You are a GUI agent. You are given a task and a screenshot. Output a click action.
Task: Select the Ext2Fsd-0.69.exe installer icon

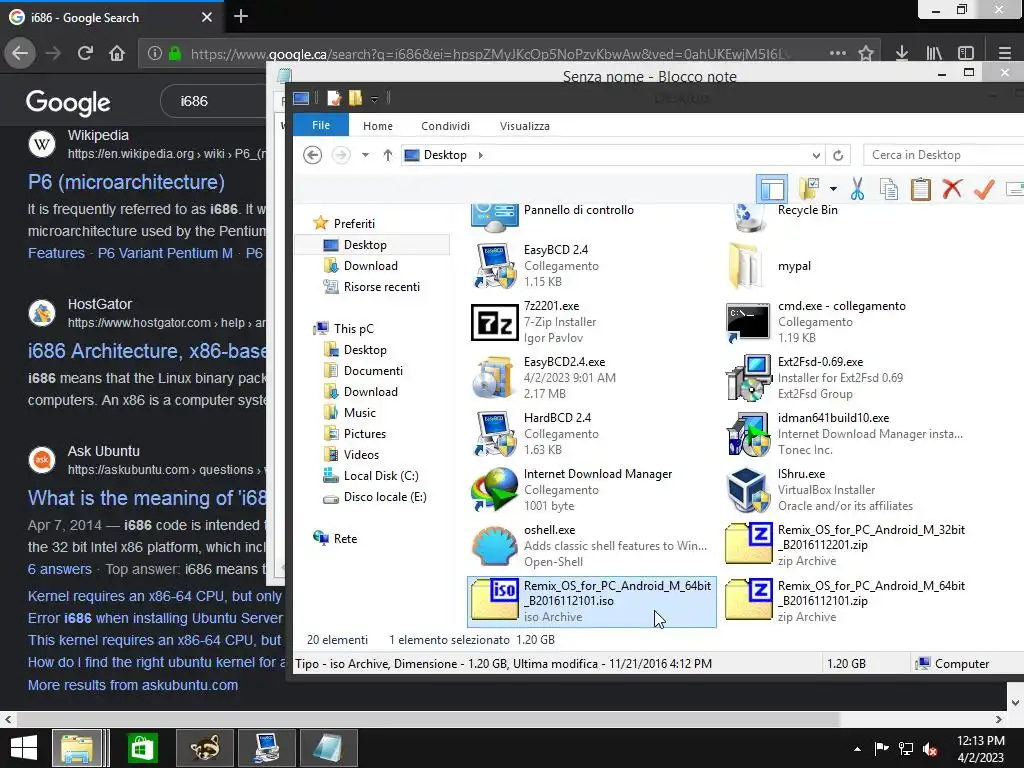pyautogui.click(x=748, y=377)
